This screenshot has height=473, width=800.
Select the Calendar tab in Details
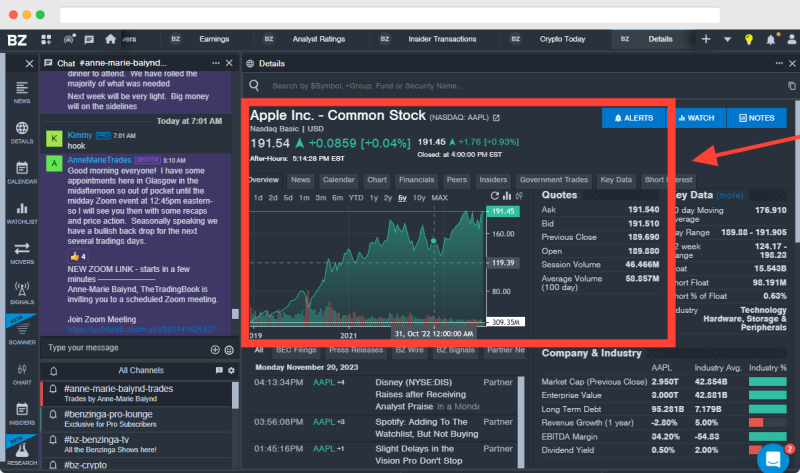(x=338, y=180)
